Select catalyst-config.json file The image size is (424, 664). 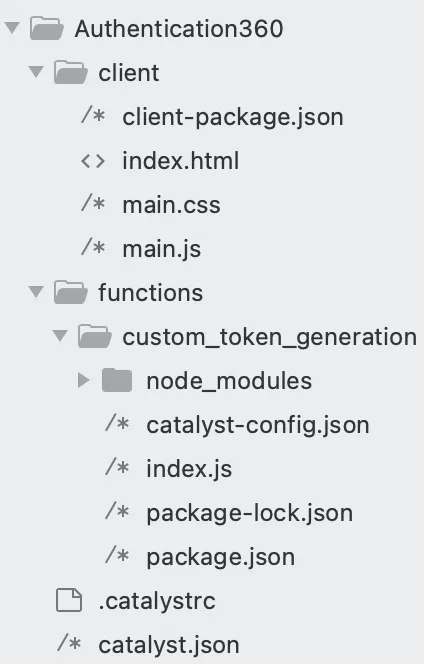258,426
